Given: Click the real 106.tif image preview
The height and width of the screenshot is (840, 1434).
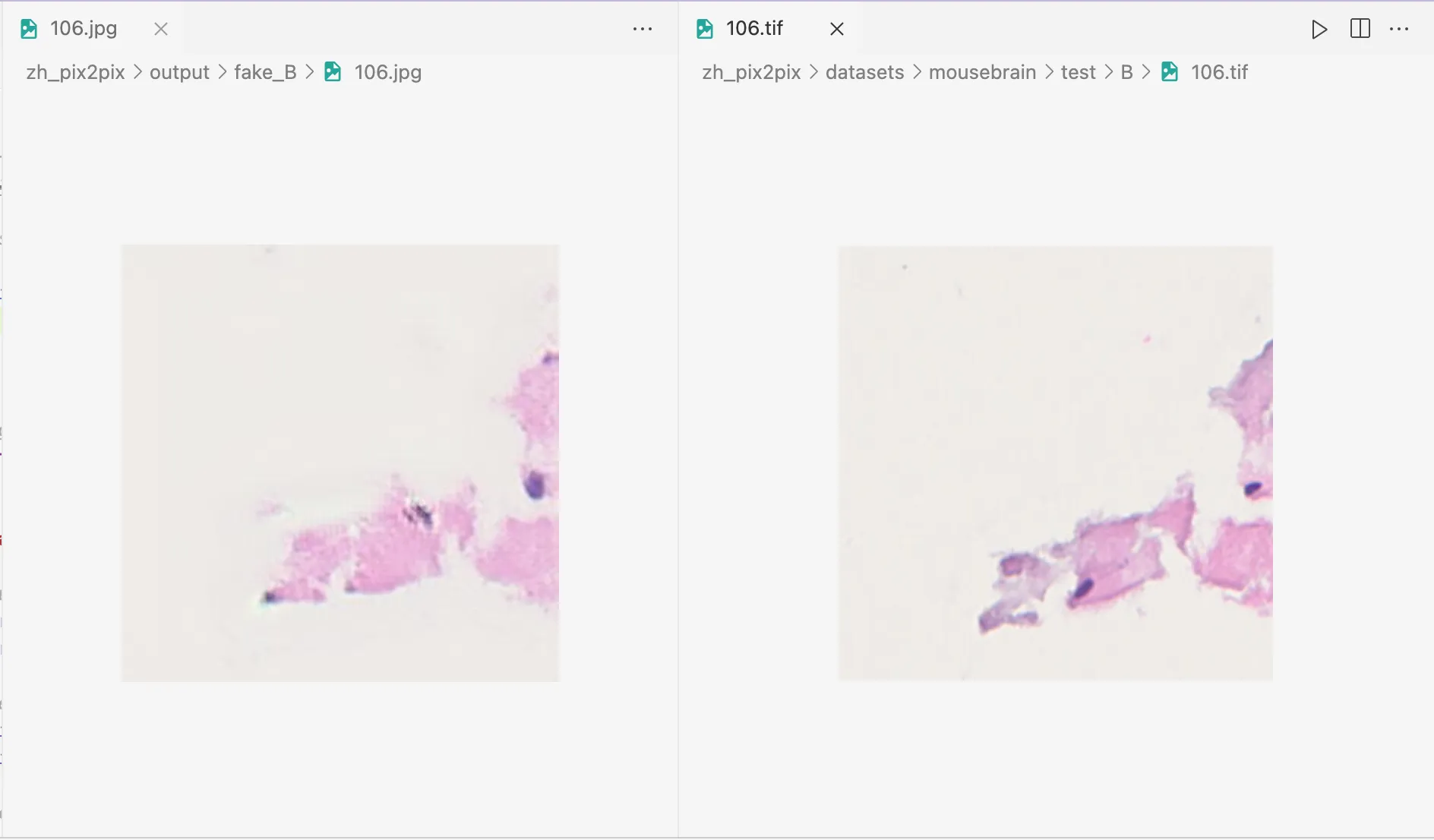Looking at the screenshot, I should coord(1055,463).
